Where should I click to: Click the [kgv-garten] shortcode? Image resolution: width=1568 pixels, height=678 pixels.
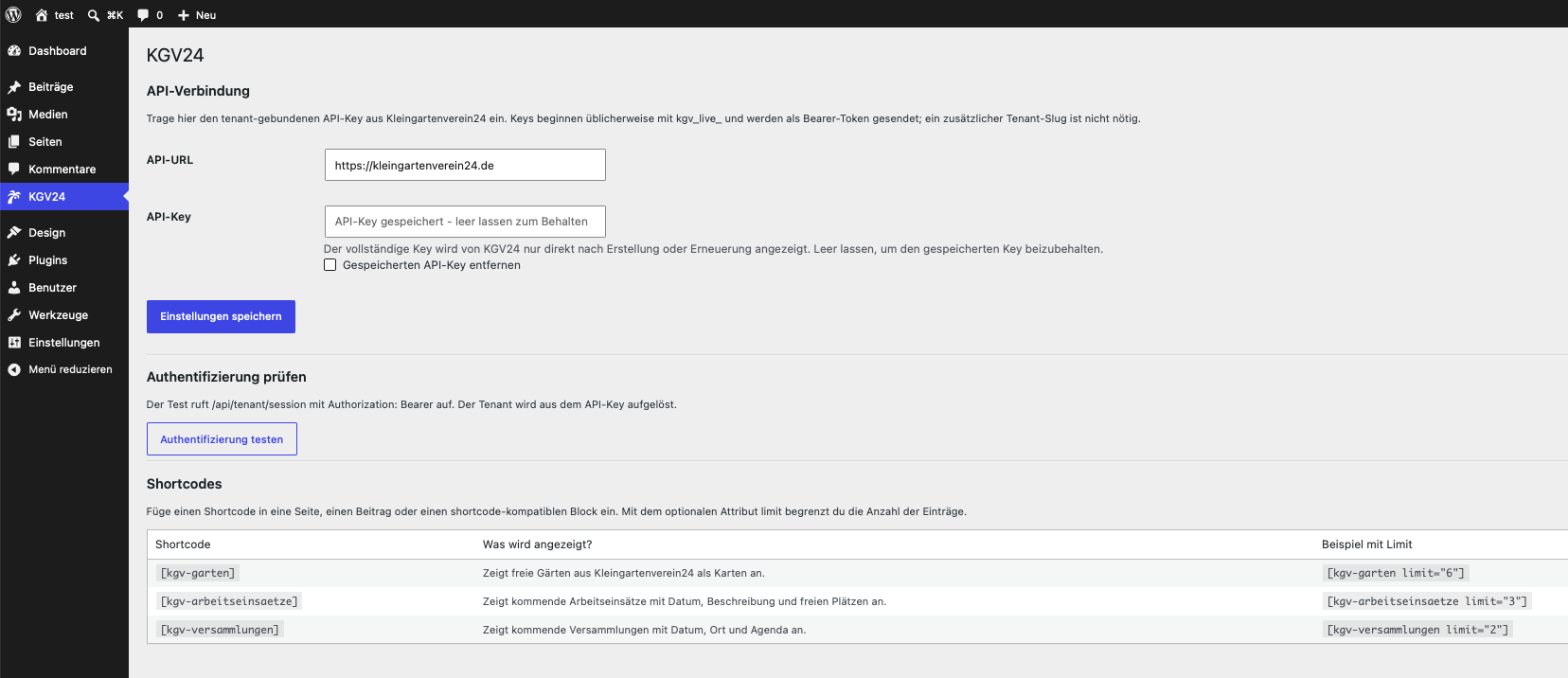pyautogui.click(x=197, y=573)
